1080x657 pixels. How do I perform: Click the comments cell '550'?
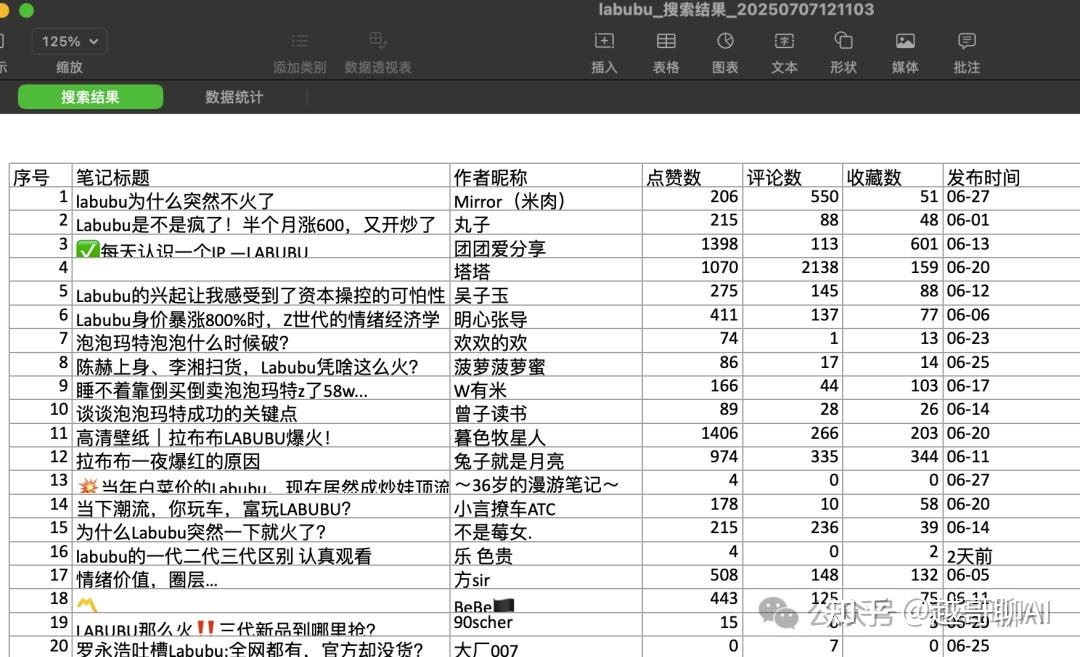792,200
